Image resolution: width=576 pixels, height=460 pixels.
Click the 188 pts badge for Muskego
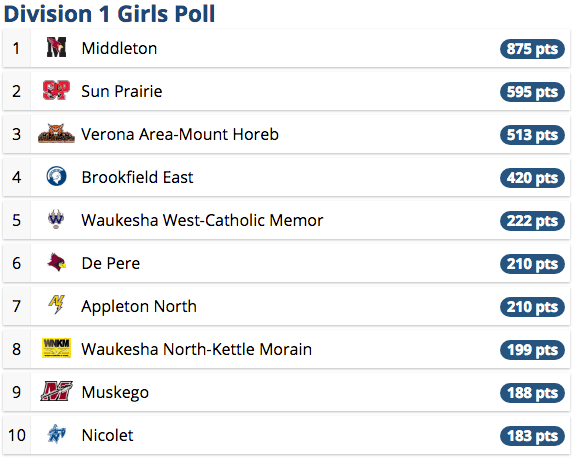(532, 393)
